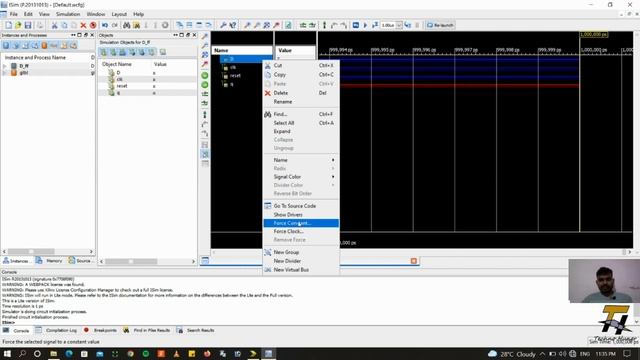Click the Restart simulation toolbar icon
This screenshot has height=360, width=640.
[356, 25]
